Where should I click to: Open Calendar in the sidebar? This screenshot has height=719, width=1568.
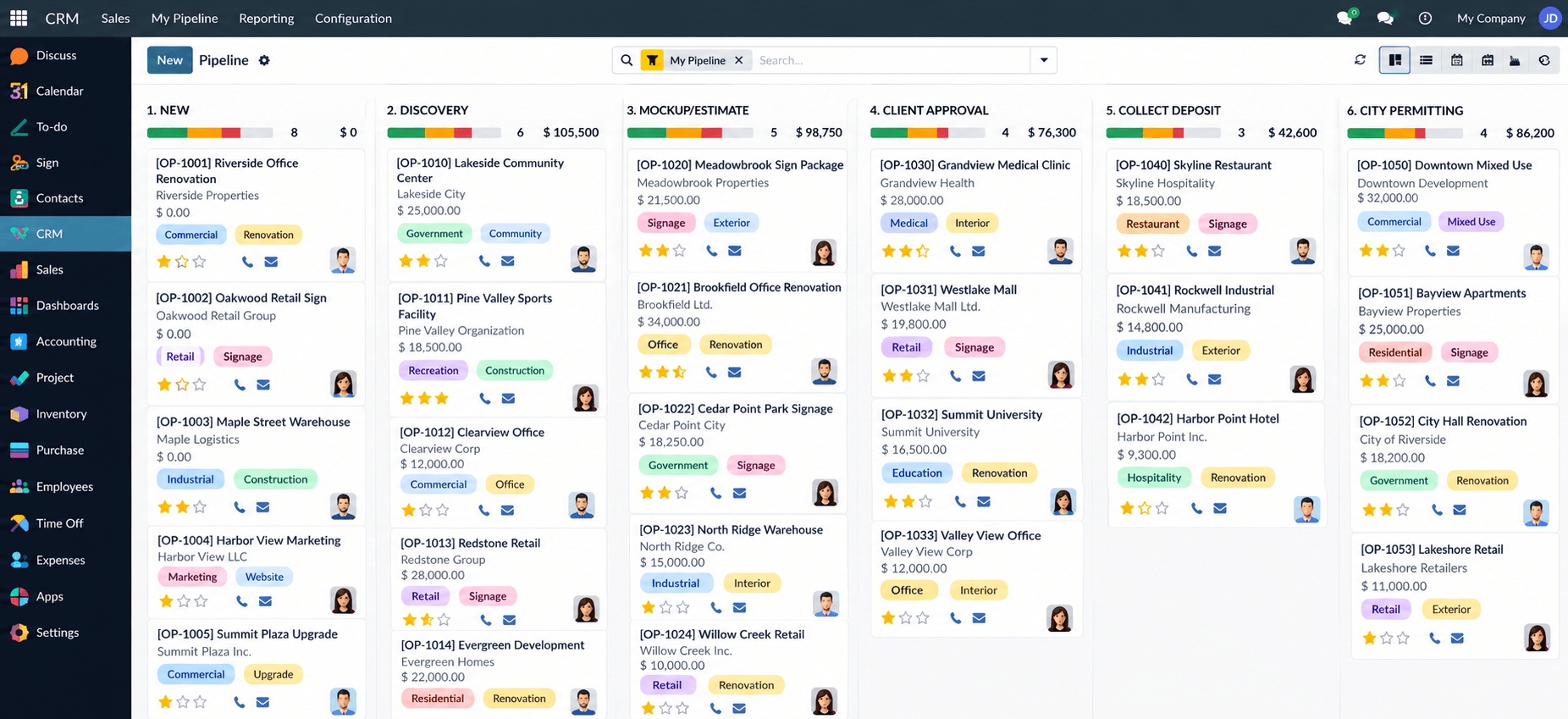[59, 91]
